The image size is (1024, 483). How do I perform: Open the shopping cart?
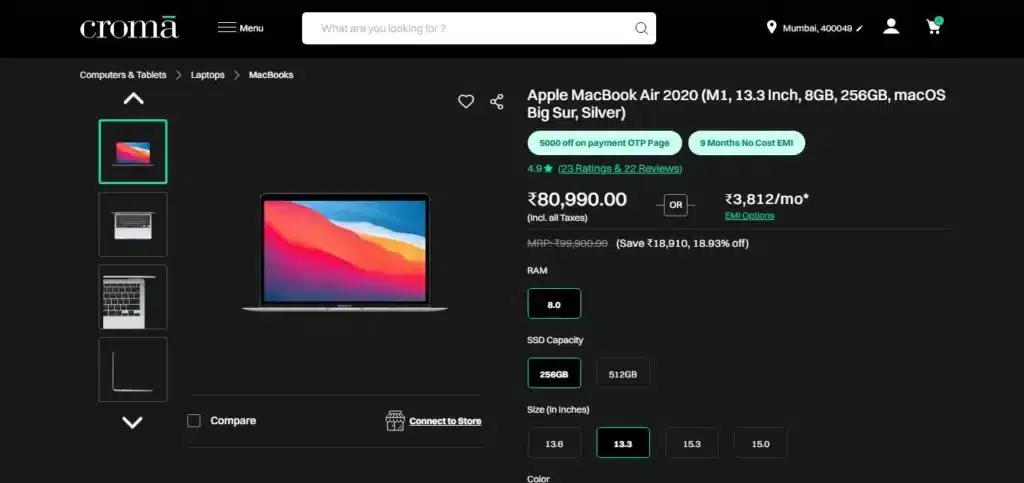934,26
